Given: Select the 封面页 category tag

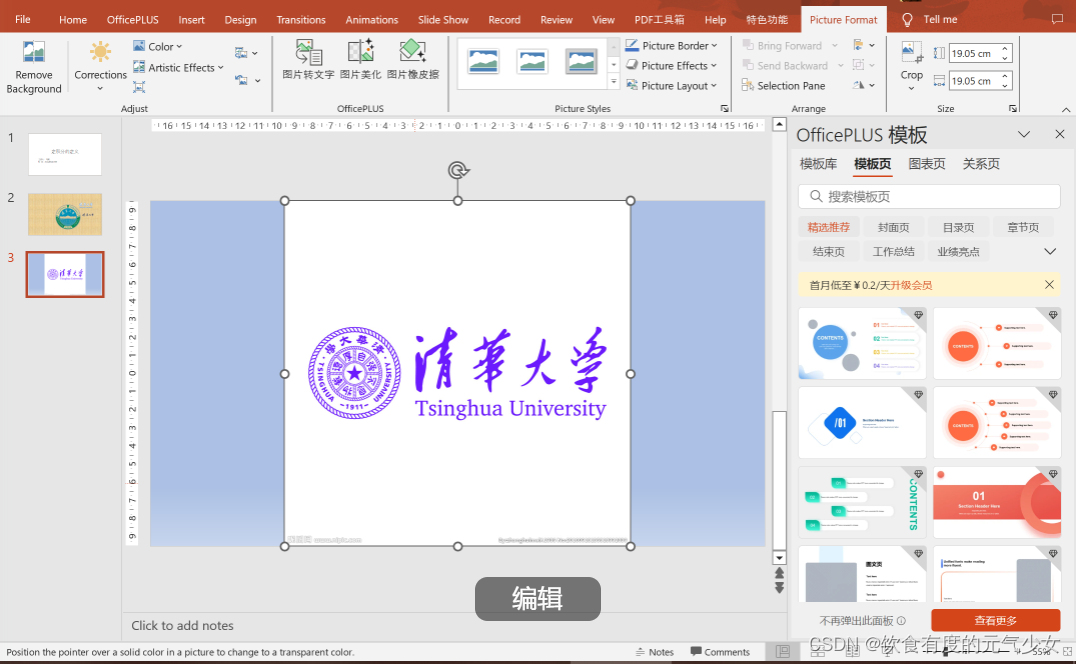Looking at the screenshot, I should tap(893, 227).
